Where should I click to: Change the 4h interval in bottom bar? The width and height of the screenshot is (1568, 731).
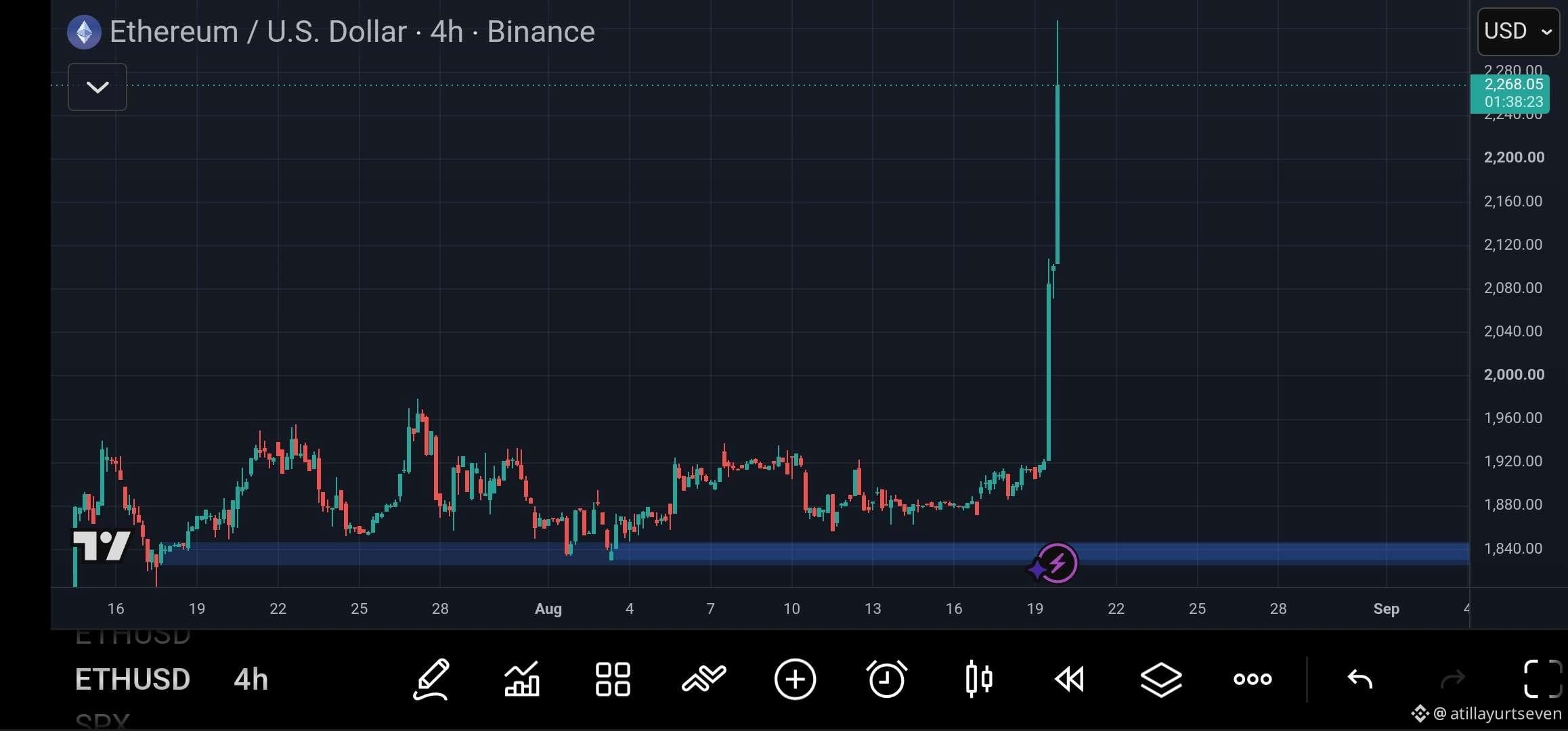coord(251,680)
